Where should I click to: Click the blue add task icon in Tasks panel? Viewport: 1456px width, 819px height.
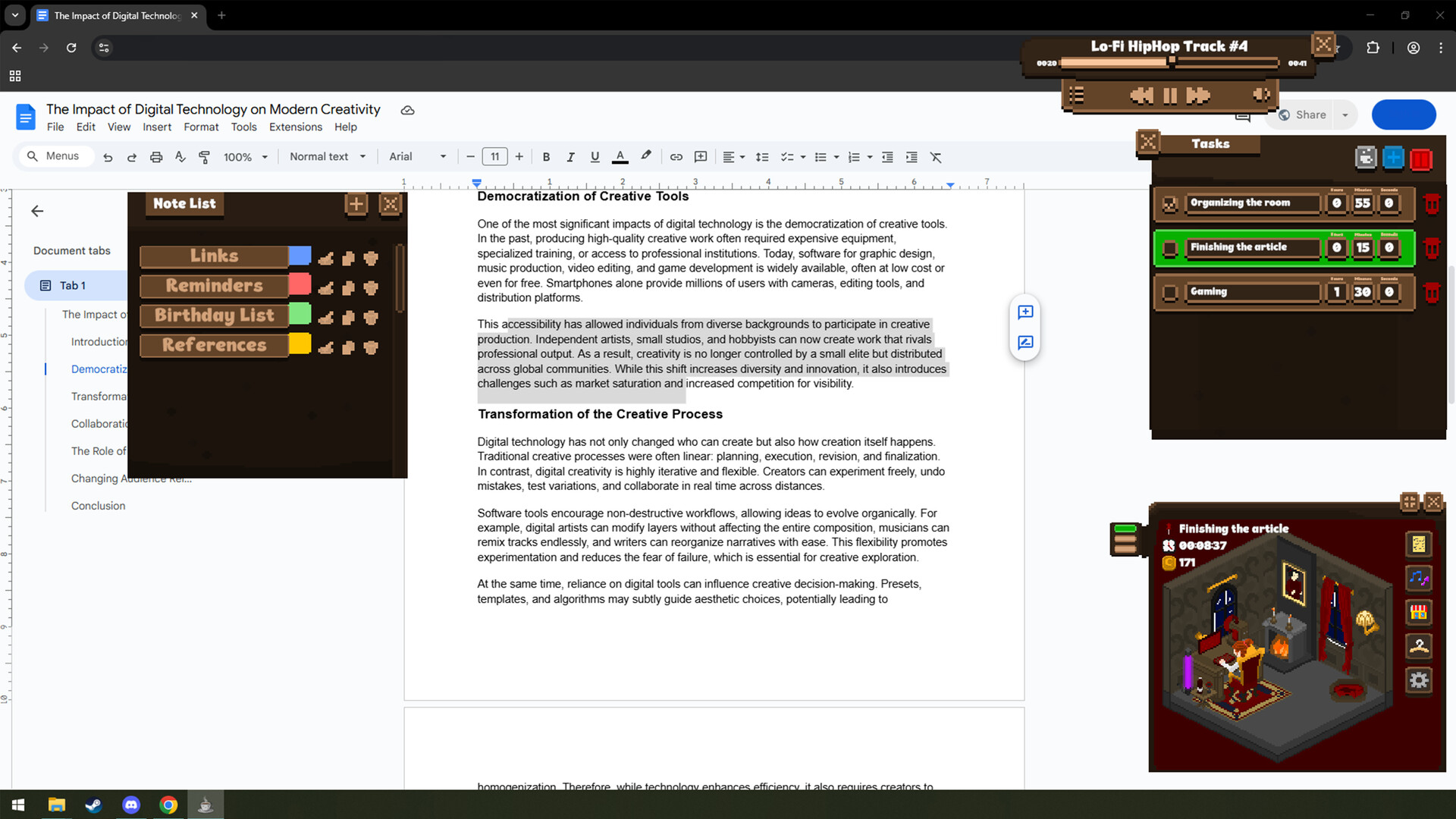1393,158
